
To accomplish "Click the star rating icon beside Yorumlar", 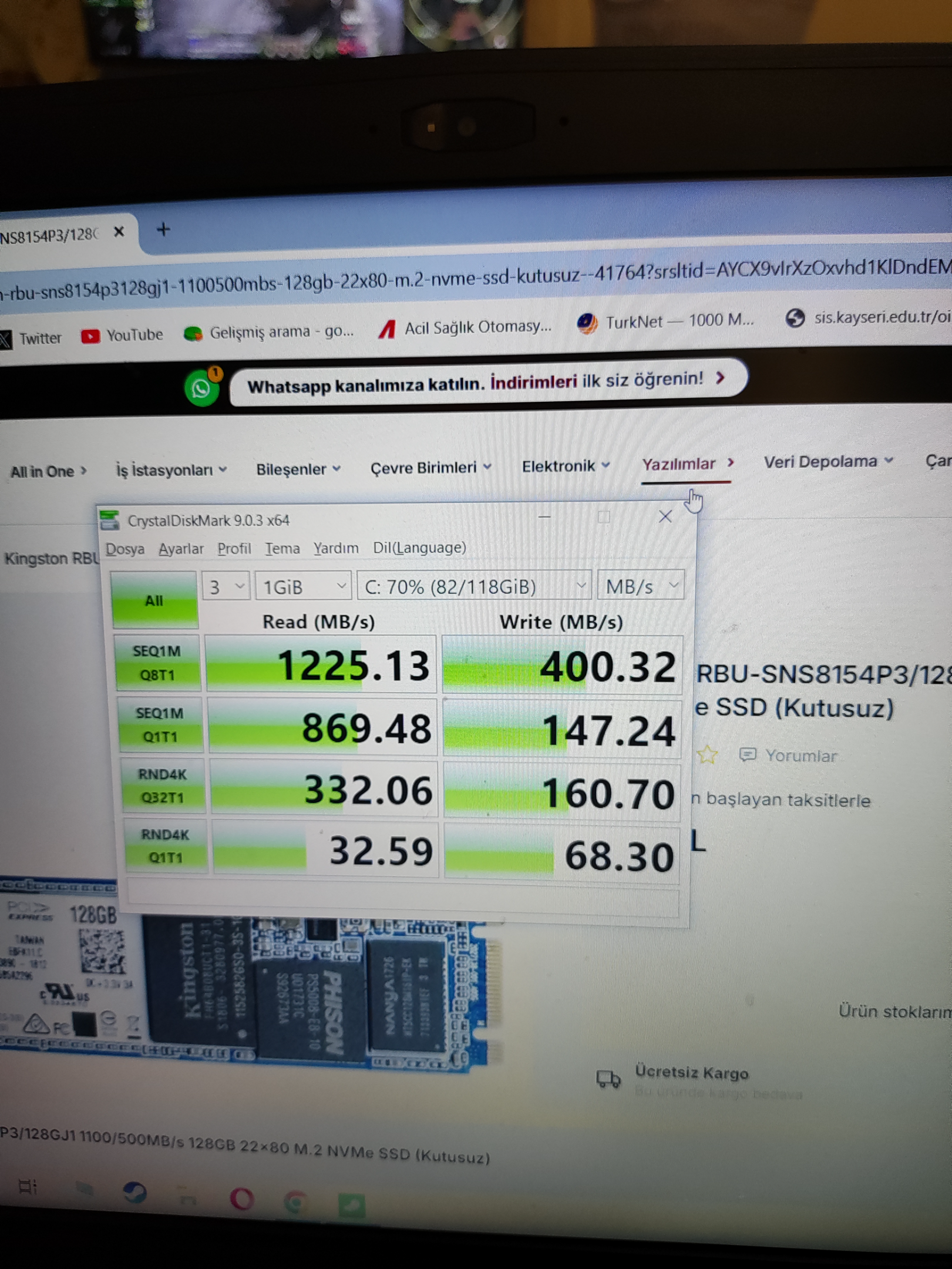I will pos(707,754).
